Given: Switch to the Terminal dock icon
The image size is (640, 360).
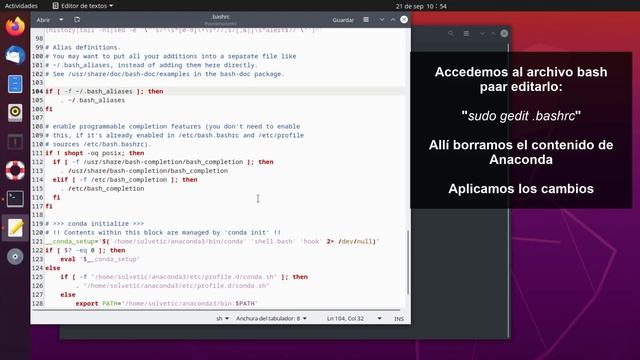Looking at the screenshot, I should 15,199.
